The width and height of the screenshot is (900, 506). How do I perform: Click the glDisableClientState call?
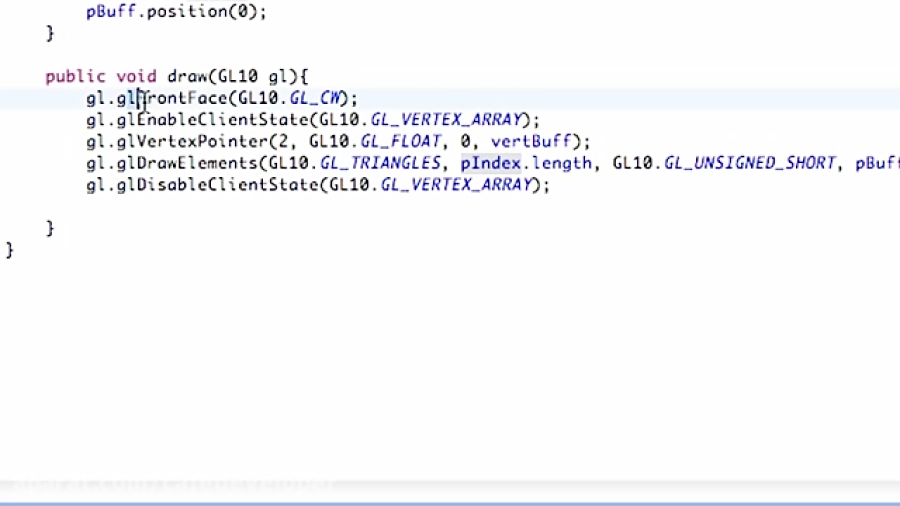point(218,185)
